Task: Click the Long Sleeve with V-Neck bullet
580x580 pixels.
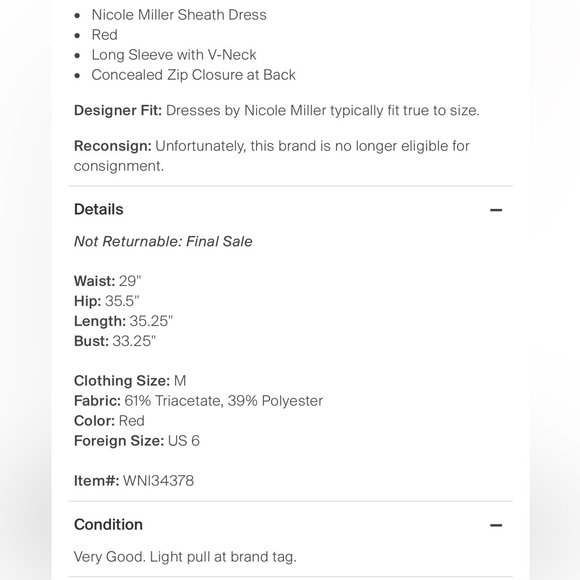Action: [x=174, y=55]
